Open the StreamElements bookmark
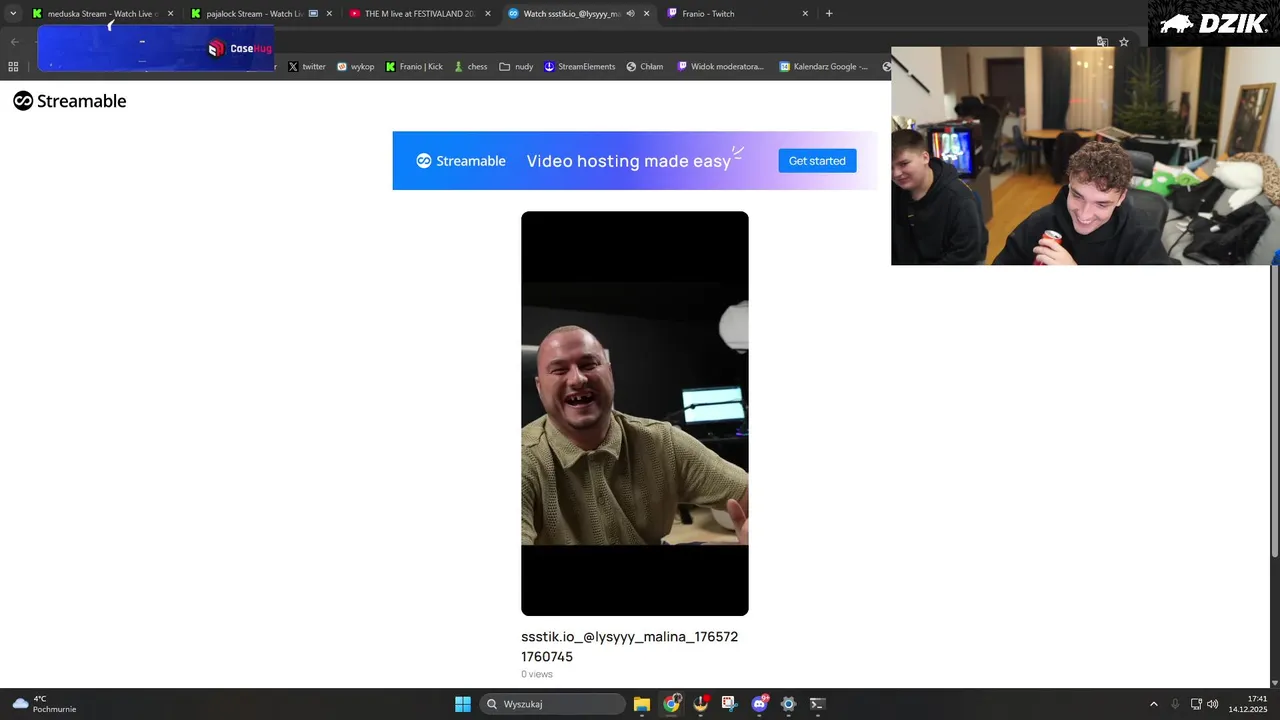Viewport: 1280px width, 720px height. pos(580,67)
